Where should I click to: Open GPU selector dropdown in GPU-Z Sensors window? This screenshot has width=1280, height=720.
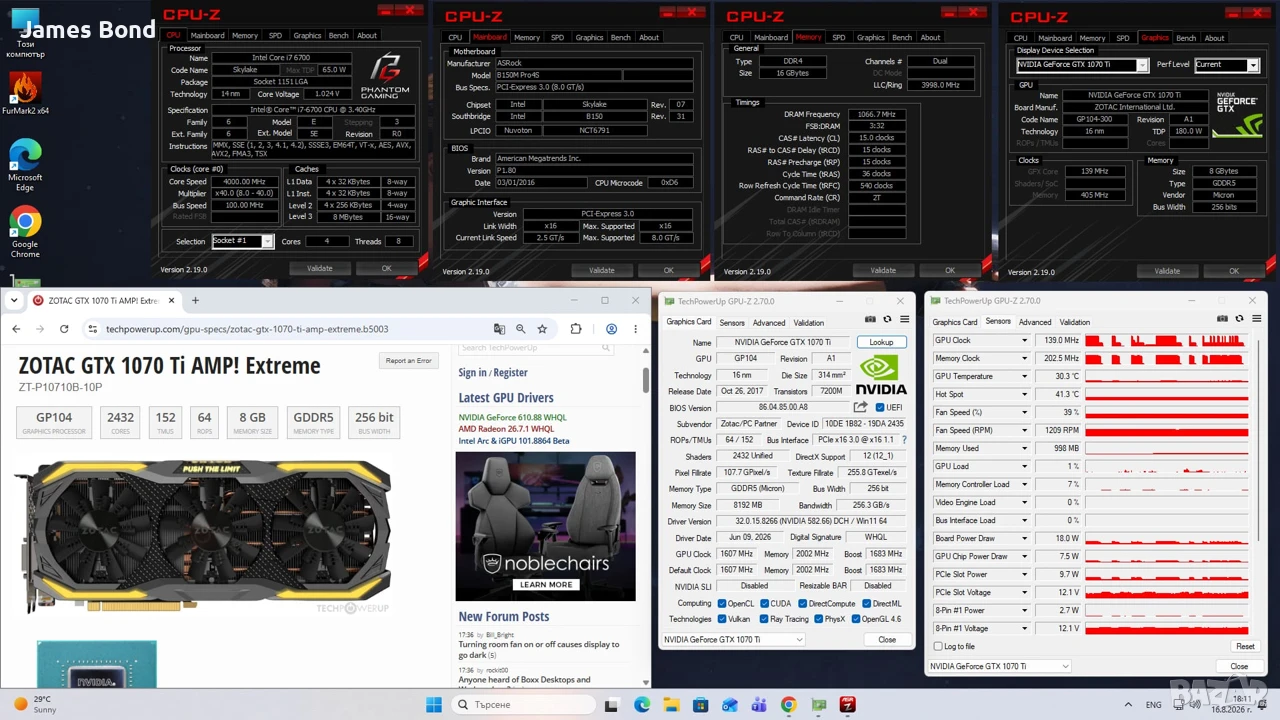(999, 666)
